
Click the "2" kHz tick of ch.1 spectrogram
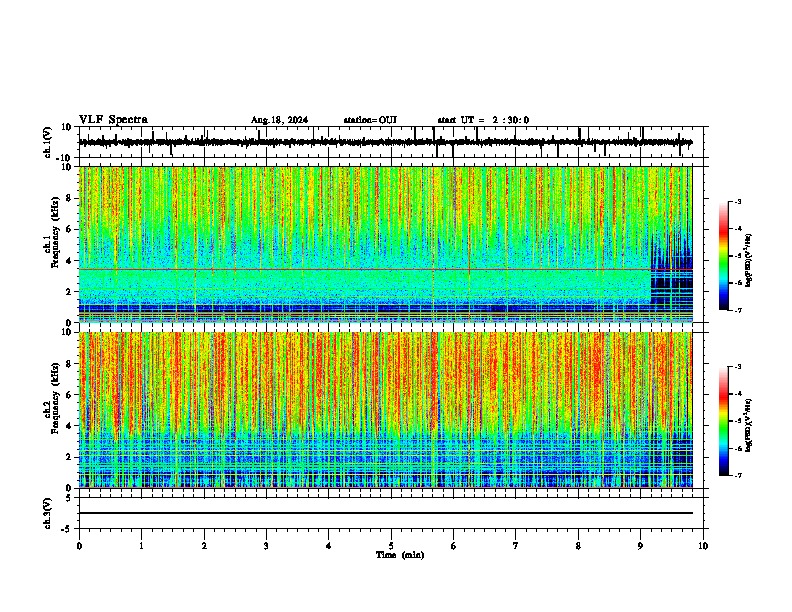pyautogui.click(x=69, y=291)
